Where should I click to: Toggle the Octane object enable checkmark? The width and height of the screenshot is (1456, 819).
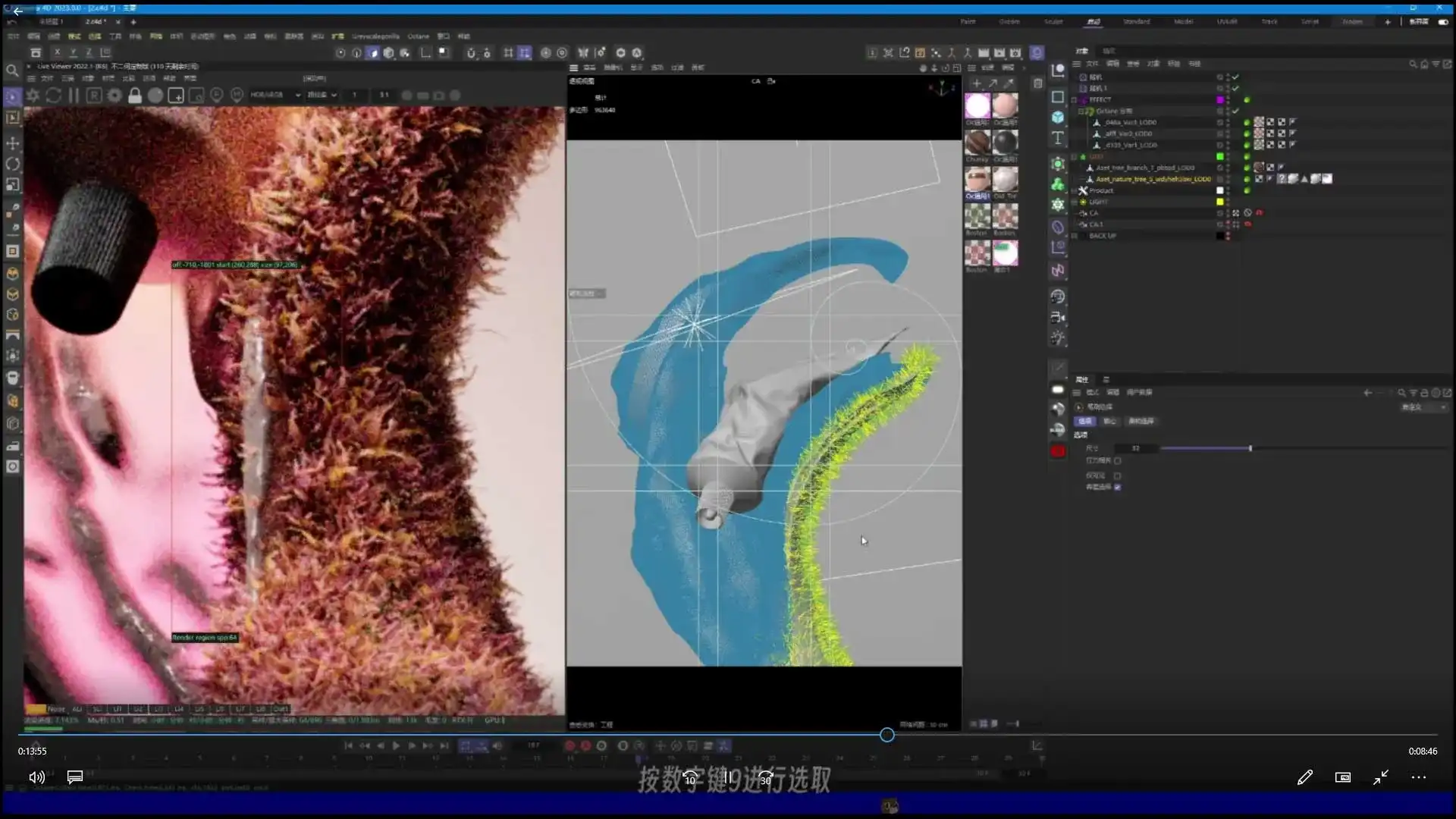[x=1235, y=111]
